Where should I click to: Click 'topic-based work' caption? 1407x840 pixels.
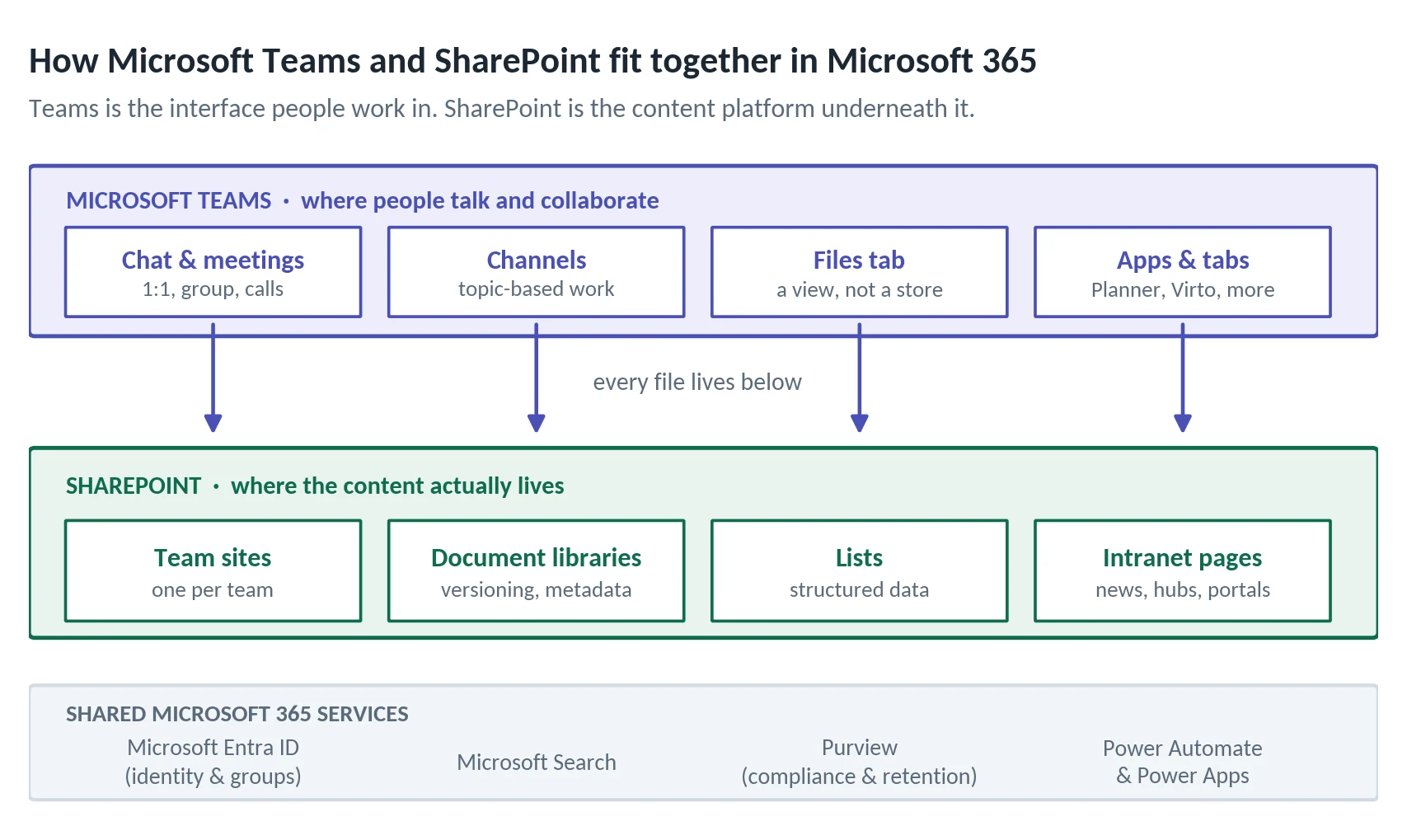click(x=537, y=289)
